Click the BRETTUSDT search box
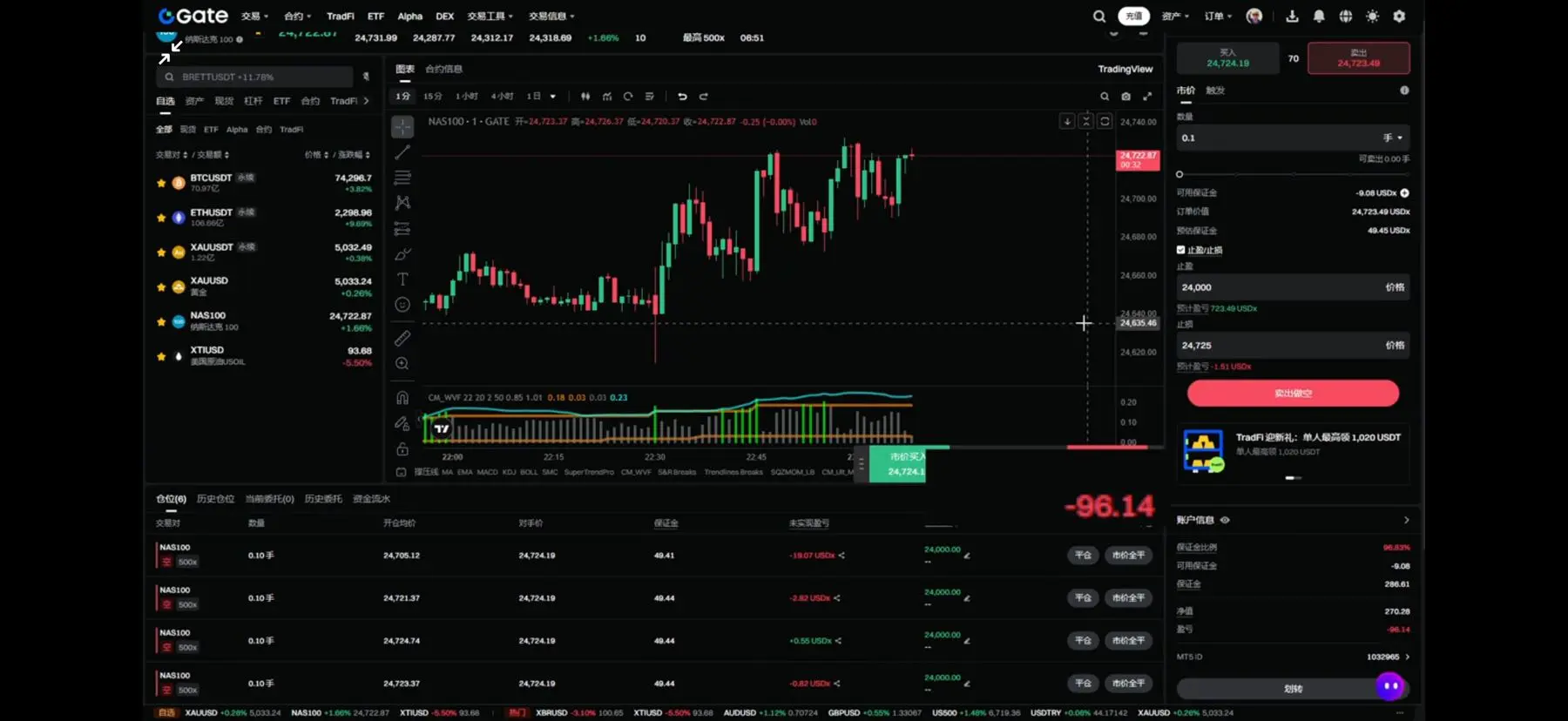Image resolution: width=1568 pixels, height=721 pixels. pyautogui.click(x=255, y=77)
